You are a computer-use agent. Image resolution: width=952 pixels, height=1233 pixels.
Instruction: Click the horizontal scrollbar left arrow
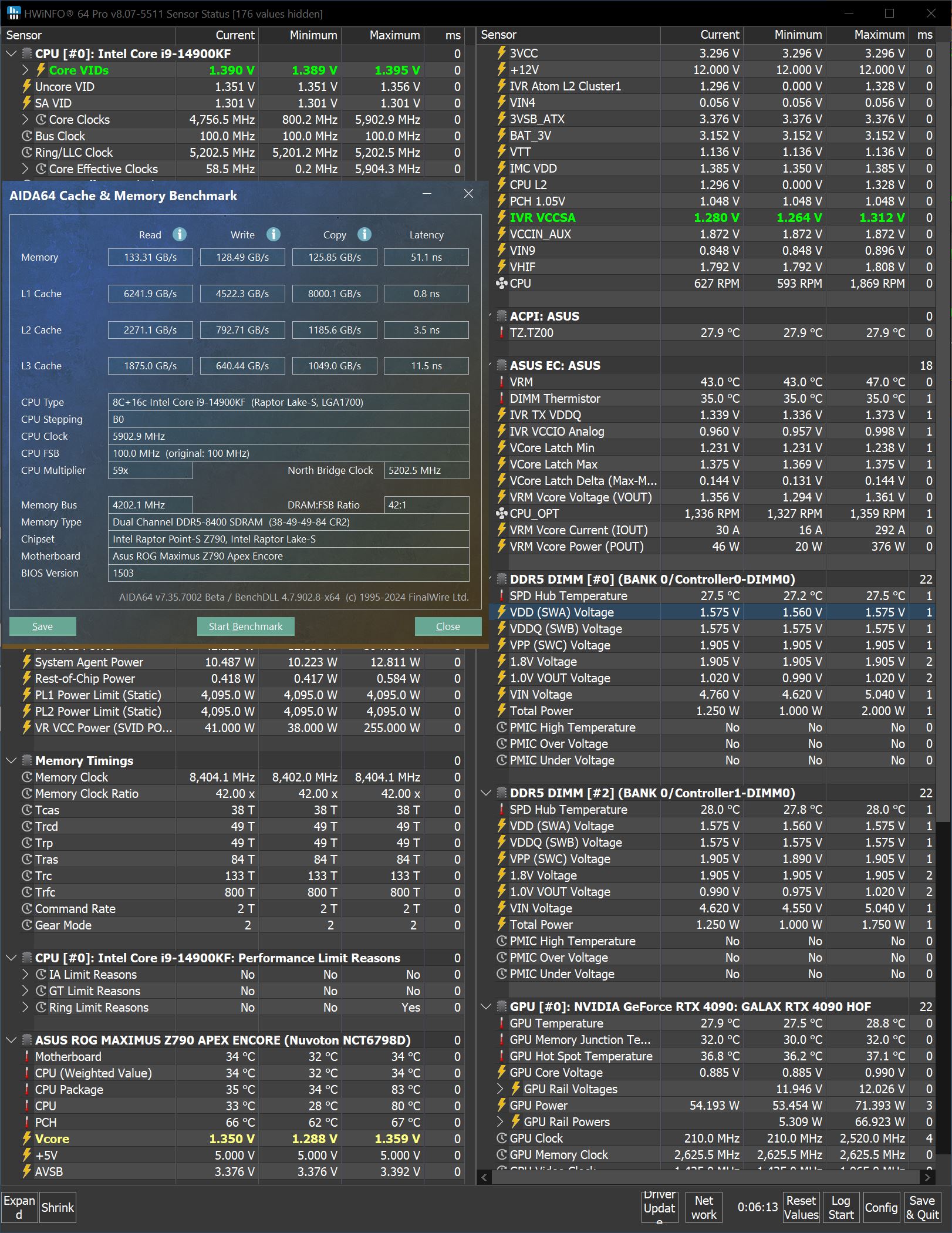(x=484, y=1177)
